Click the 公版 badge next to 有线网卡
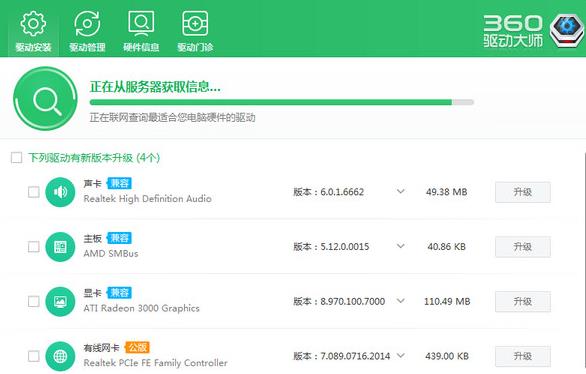 [x=137, y=347]
